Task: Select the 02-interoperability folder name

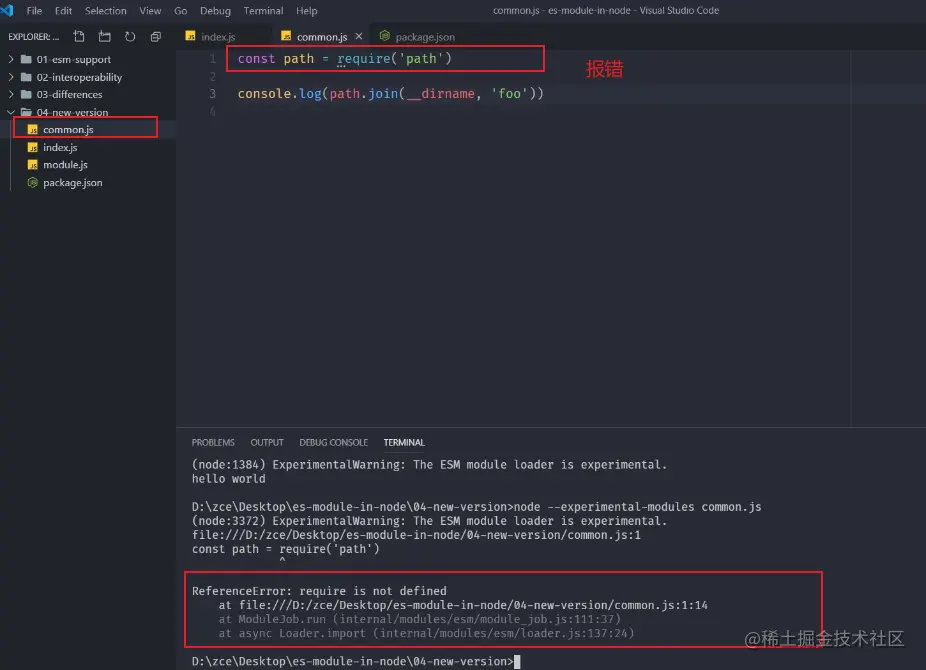Action: [x=79, y=77]
